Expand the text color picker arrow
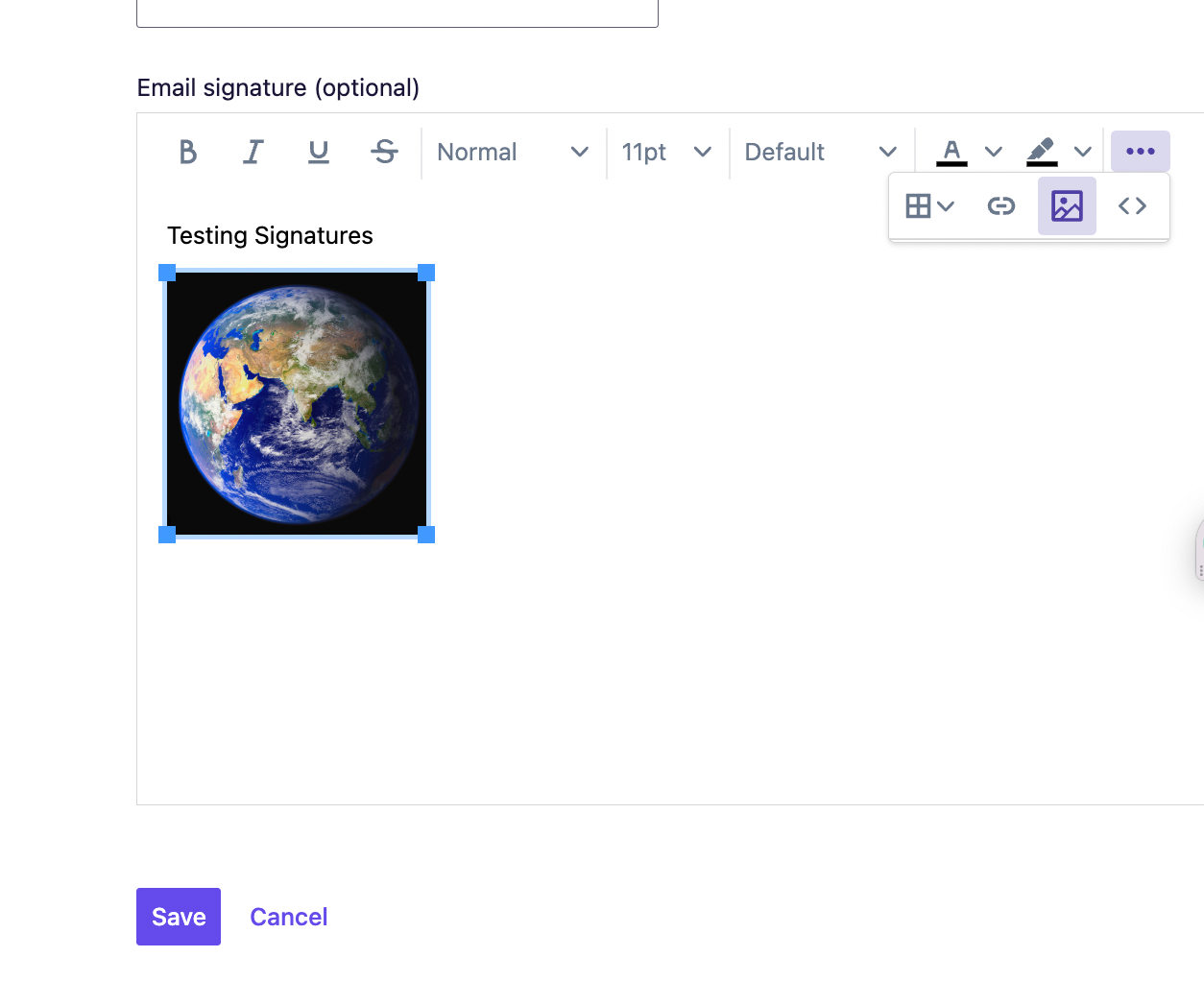Image resolution: width=1204 pixels, height=981 pixels. [x=994, y=152]
